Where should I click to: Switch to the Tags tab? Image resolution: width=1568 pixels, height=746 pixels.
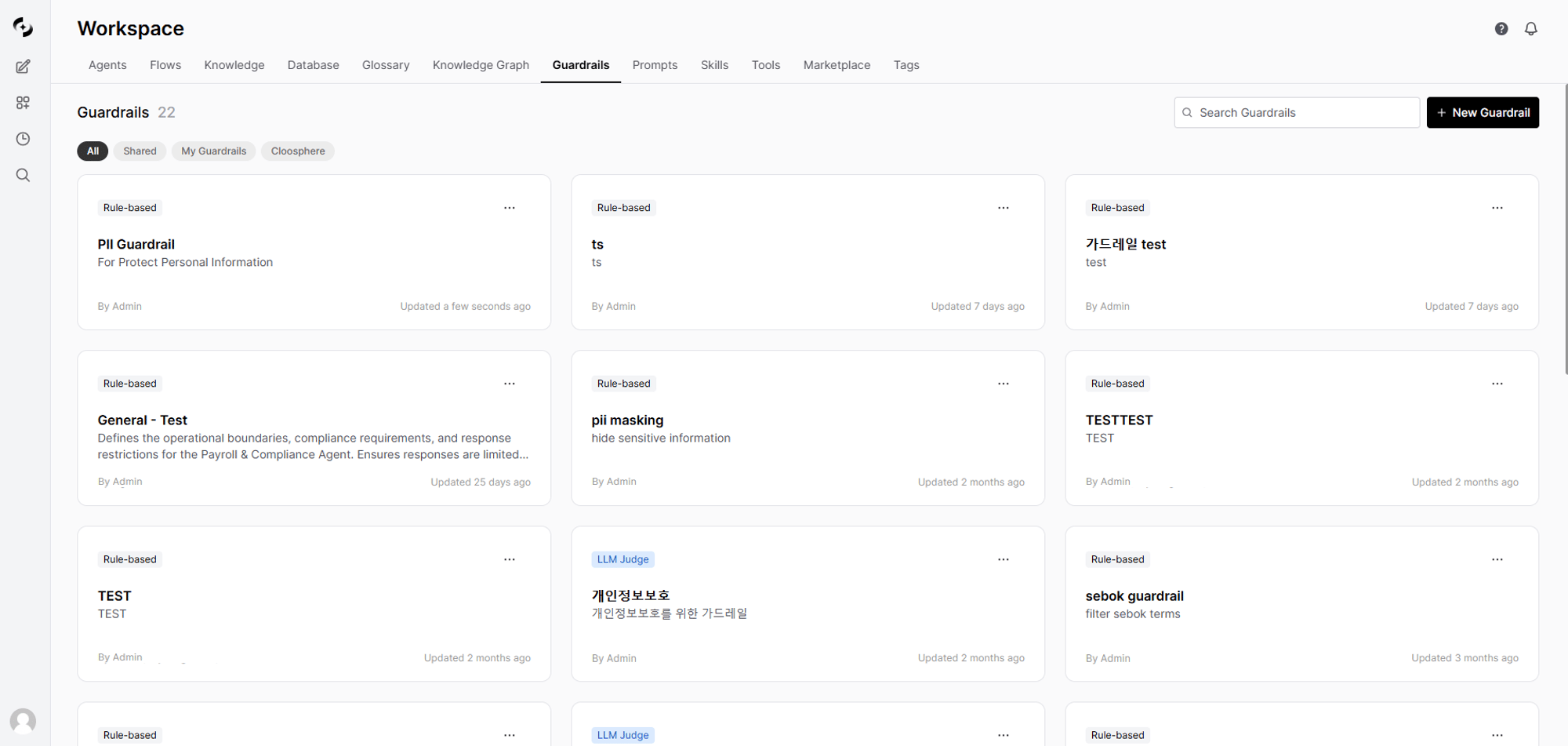click(906, 65)
